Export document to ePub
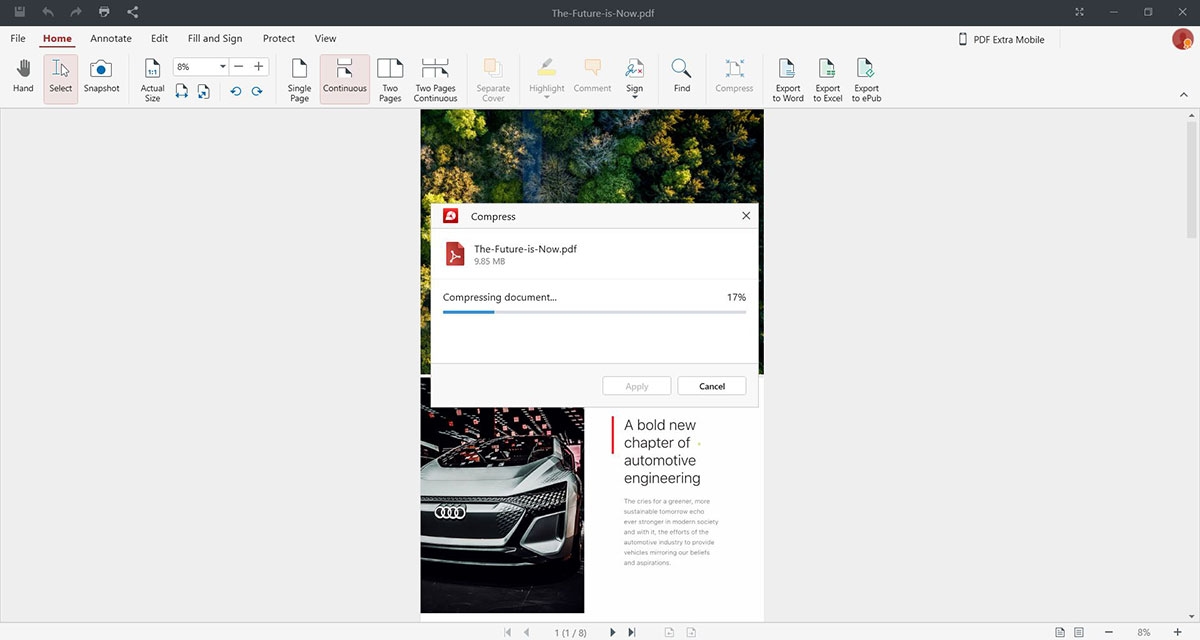 point(866,80)
